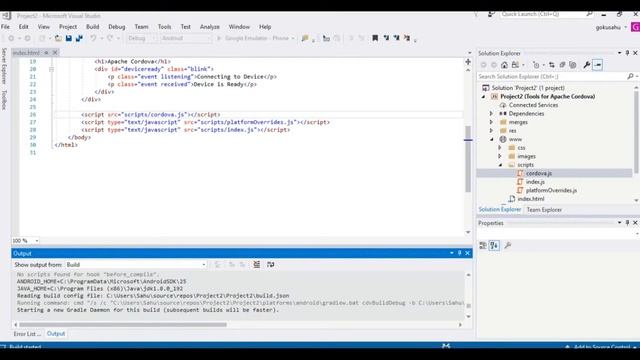Open the Android platform dropdown

(x=186, y=38)
